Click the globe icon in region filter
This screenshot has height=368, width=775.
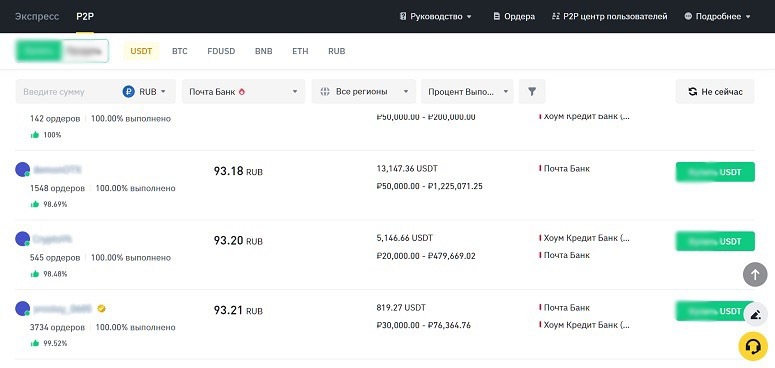point(325,92)
